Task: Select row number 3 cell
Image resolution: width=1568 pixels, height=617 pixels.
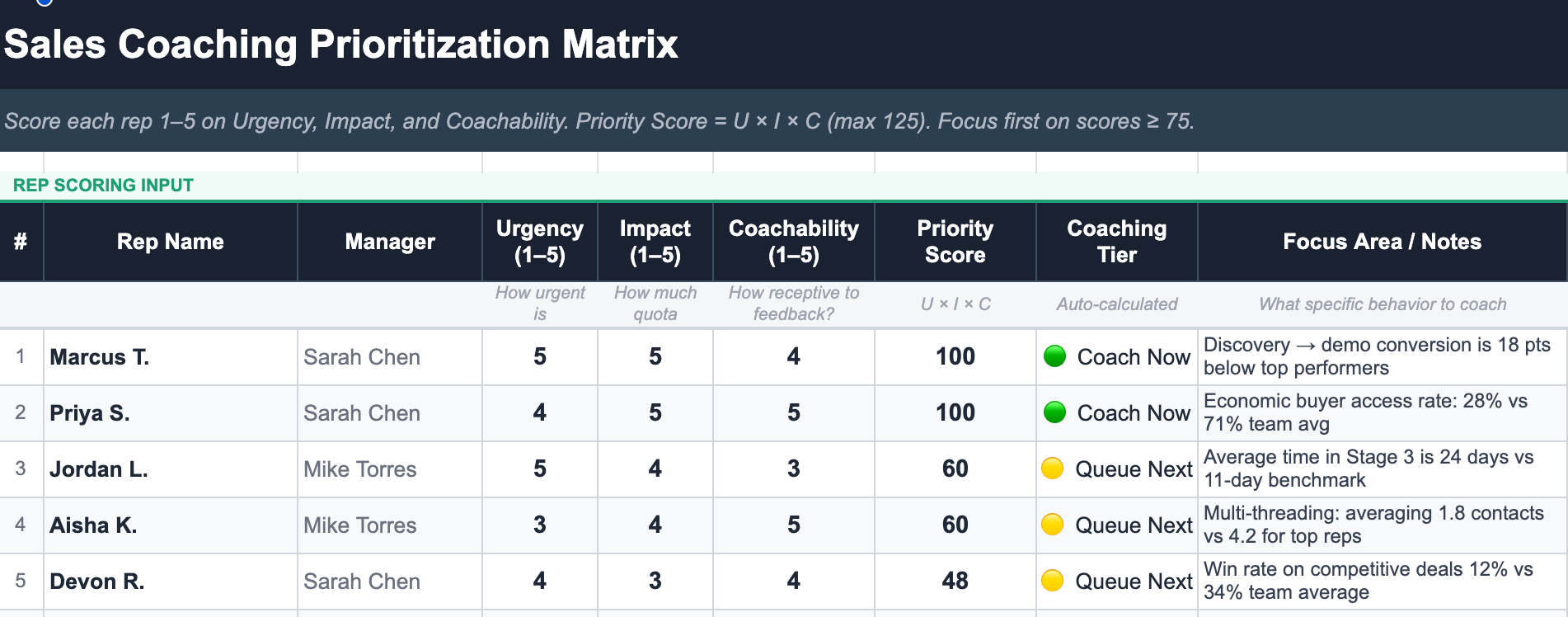Action: (21, 469)
